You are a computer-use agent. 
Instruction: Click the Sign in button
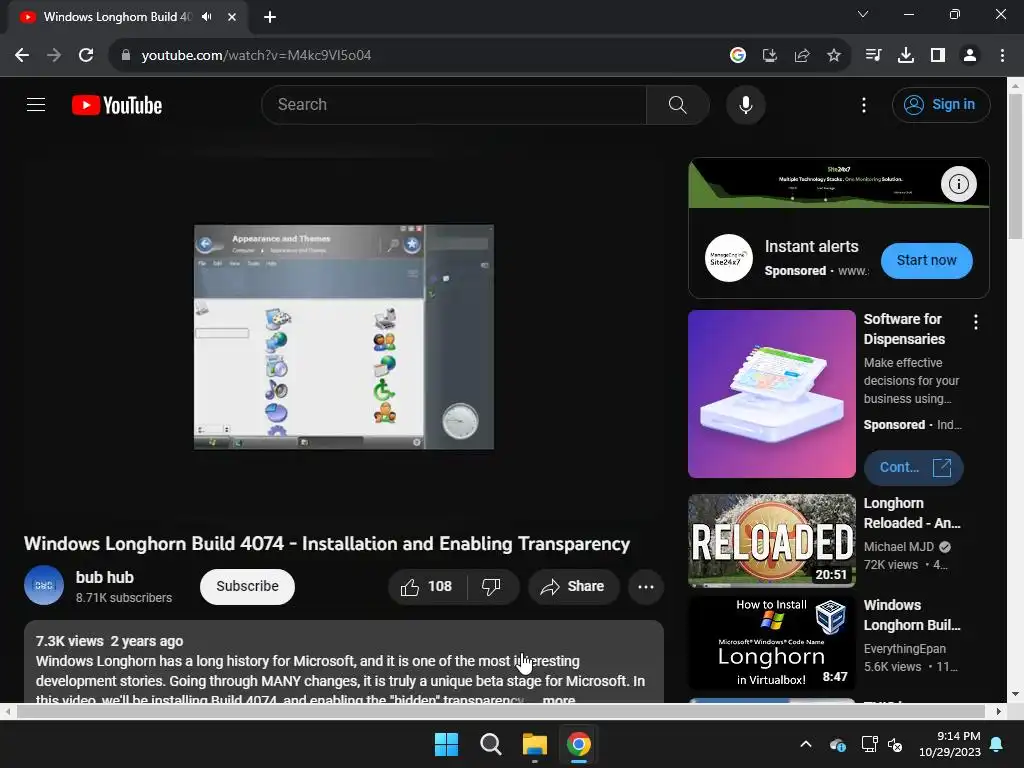click(940, 104)
